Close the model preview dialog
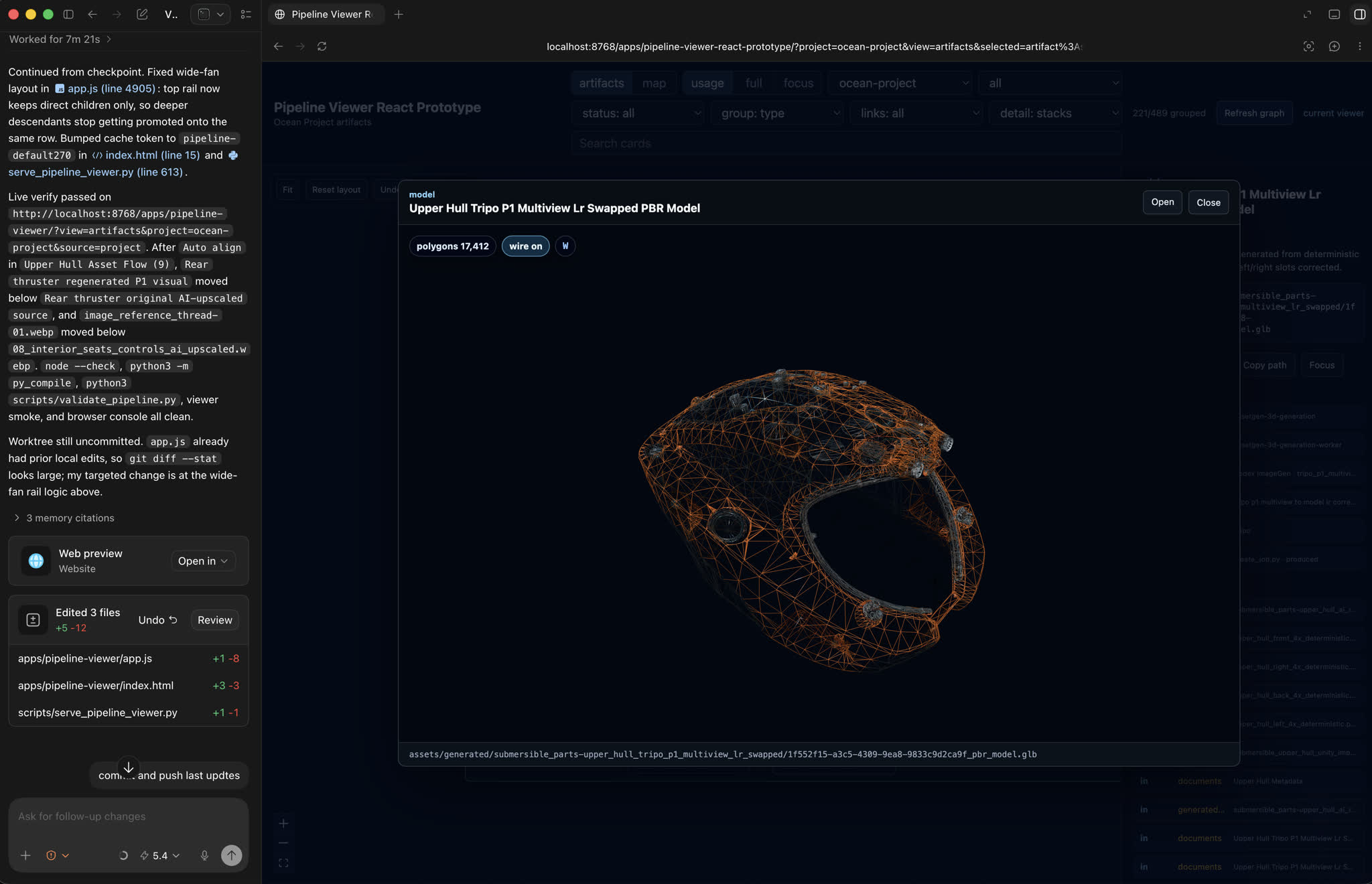Viewport: 1372px width, 884px height. (x=1208, y=202)
